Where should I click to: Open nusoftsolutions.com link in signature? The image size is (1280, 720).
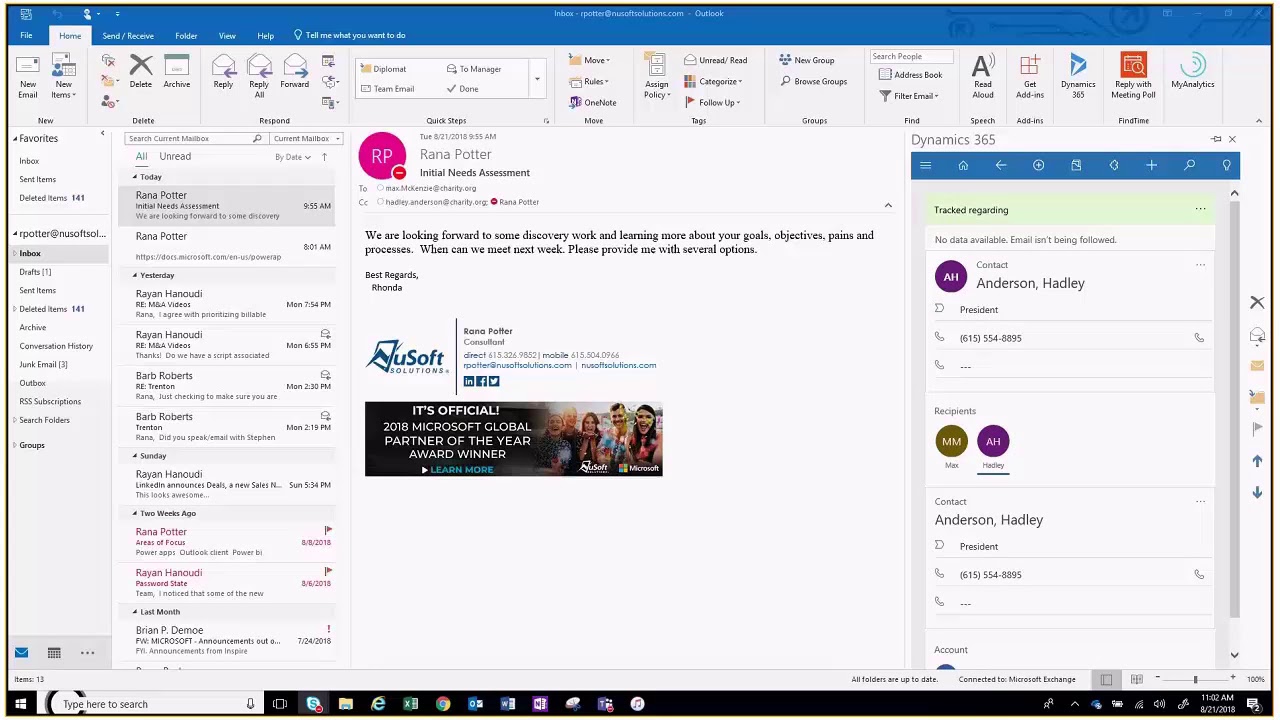tap(619, 365)
